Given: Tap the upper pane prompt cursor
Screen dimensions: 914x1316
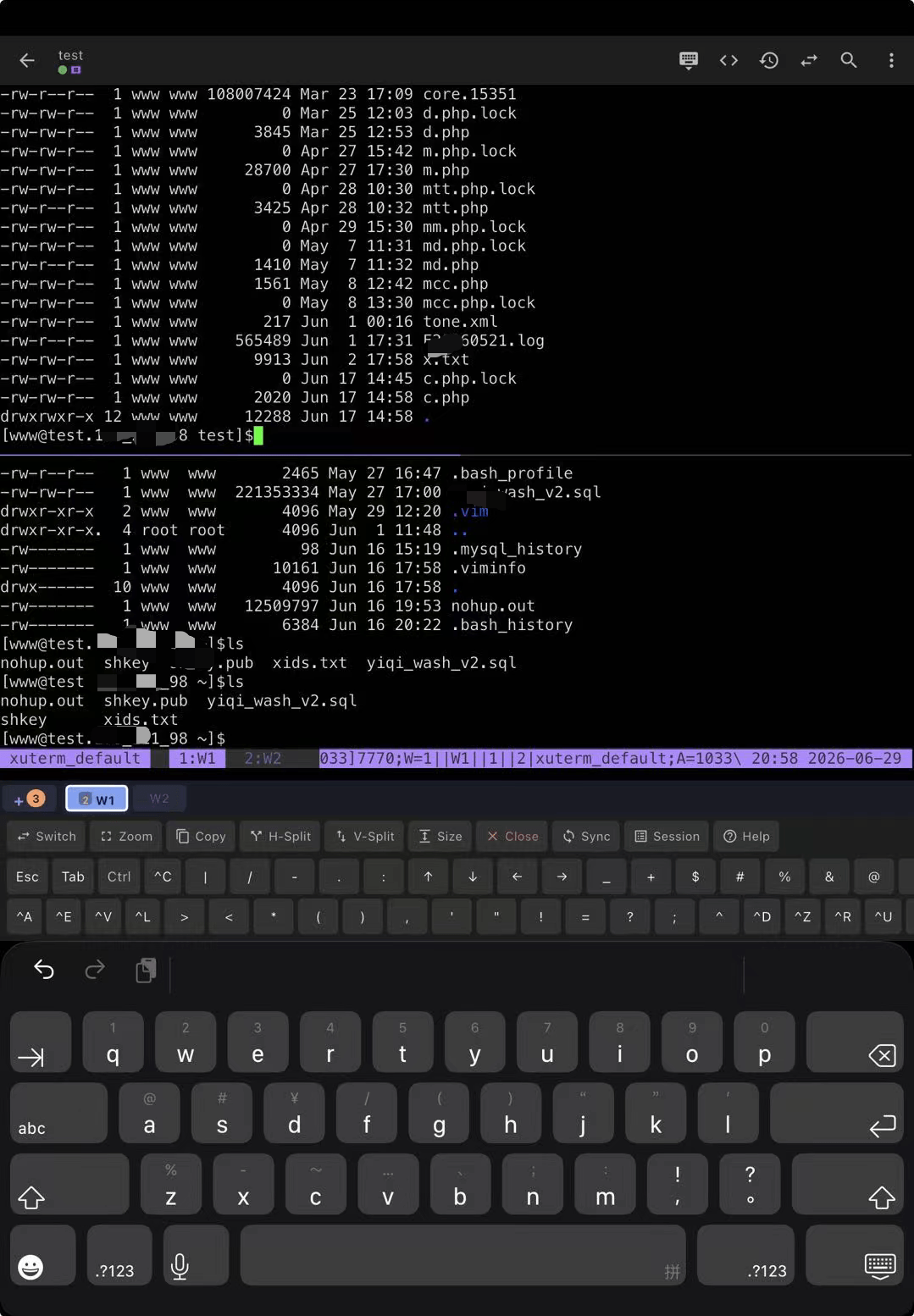Looking at the screenshot, I should click(258, 435).
